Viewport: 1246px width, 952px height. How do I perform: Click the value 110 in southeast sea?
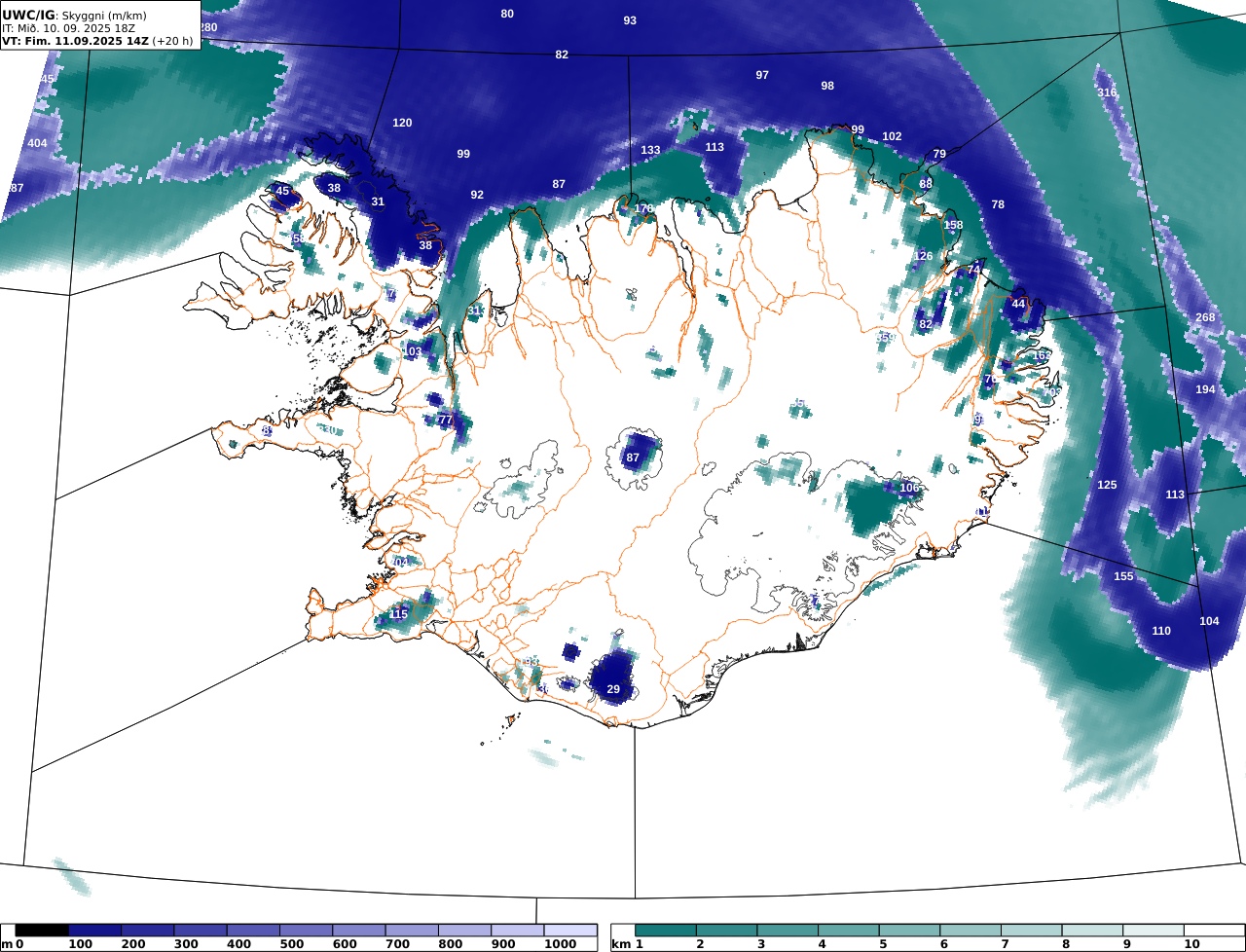[x=1161, y=631]
